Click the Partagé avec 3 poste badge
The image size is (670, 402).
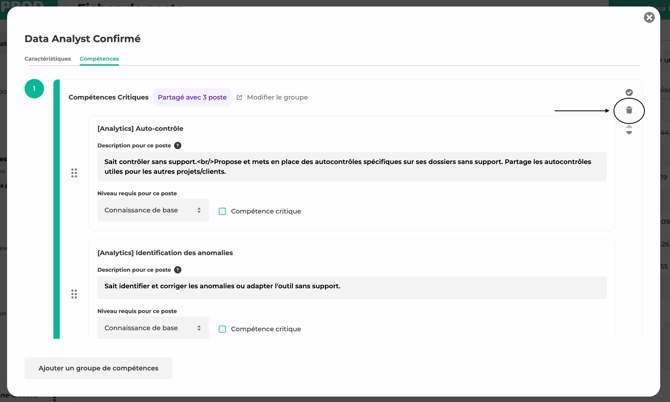(192, 98)
